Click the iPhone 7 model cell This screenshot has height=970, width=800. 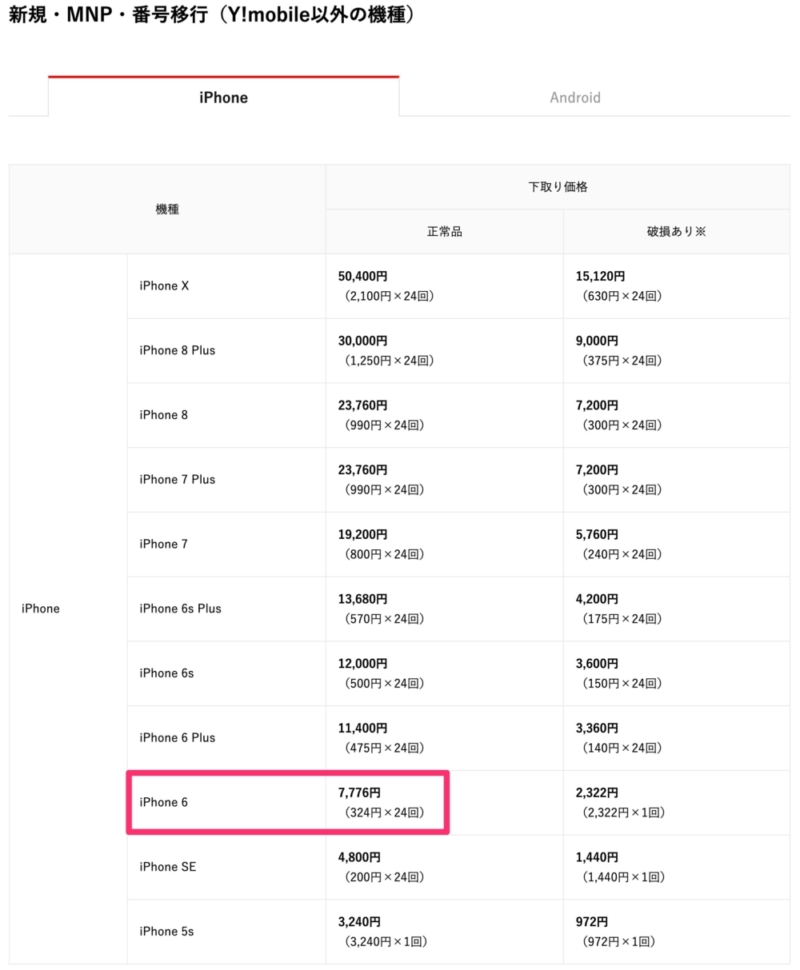pyautogui.click(x=226, y=544)
